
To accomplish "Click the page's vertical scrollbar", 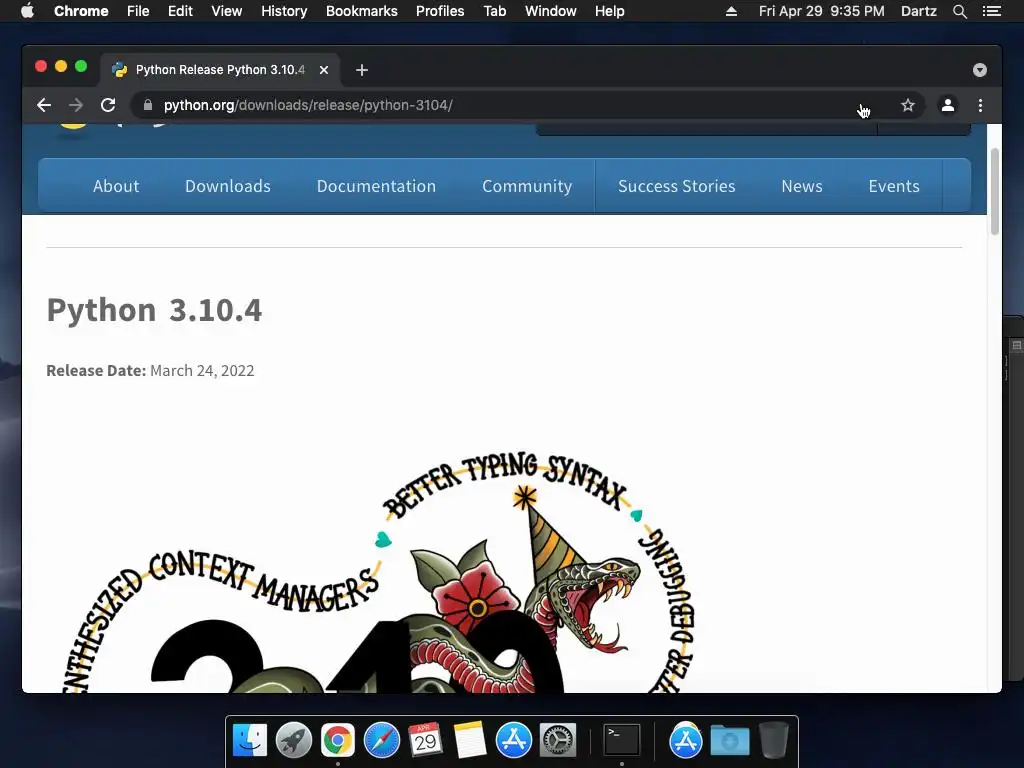I will coord(995,191).
